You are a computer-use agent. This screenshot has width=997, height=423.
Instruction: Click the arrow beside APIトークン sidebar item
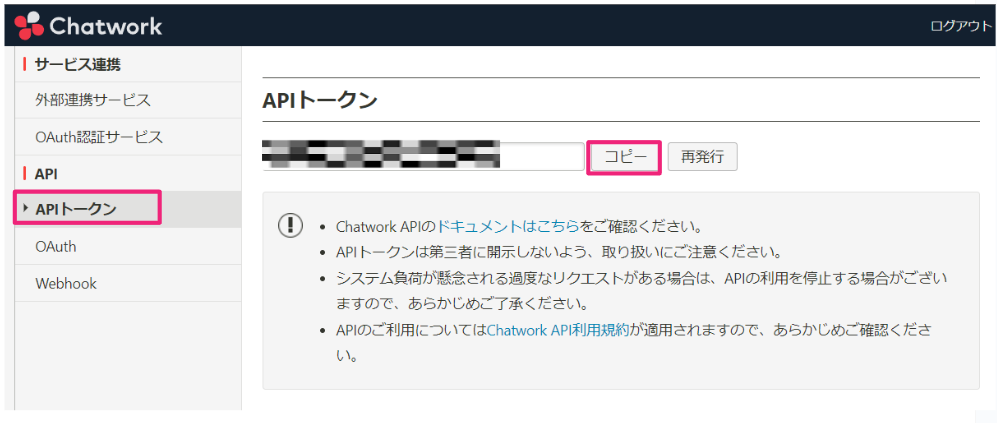click(x=25, y=208)
